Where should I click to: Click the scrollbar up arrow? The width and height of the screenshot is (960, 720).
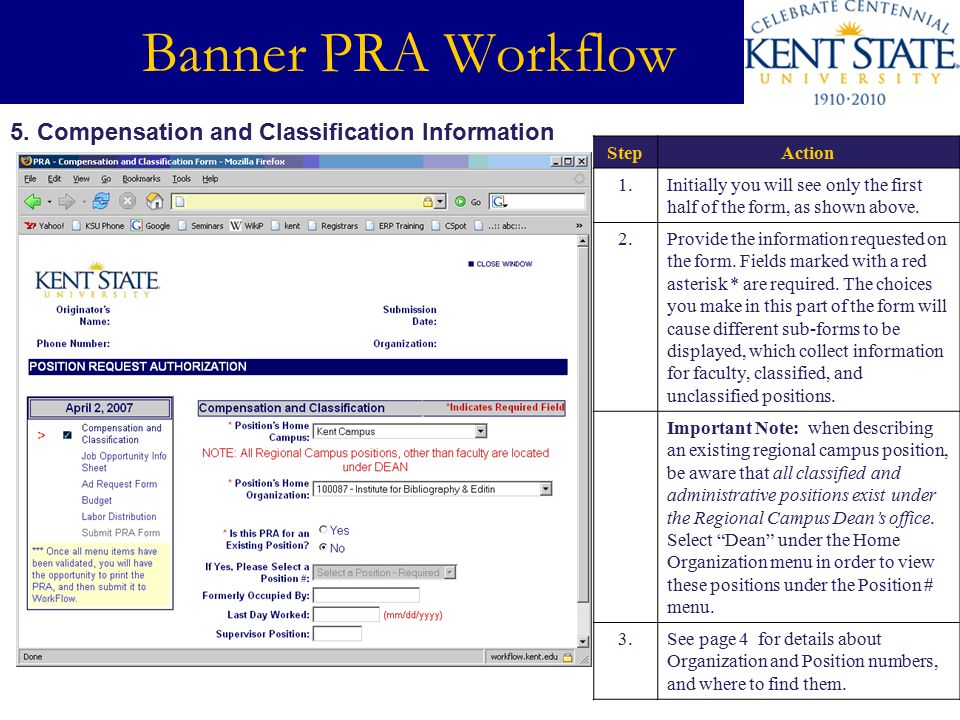[582, 241]
